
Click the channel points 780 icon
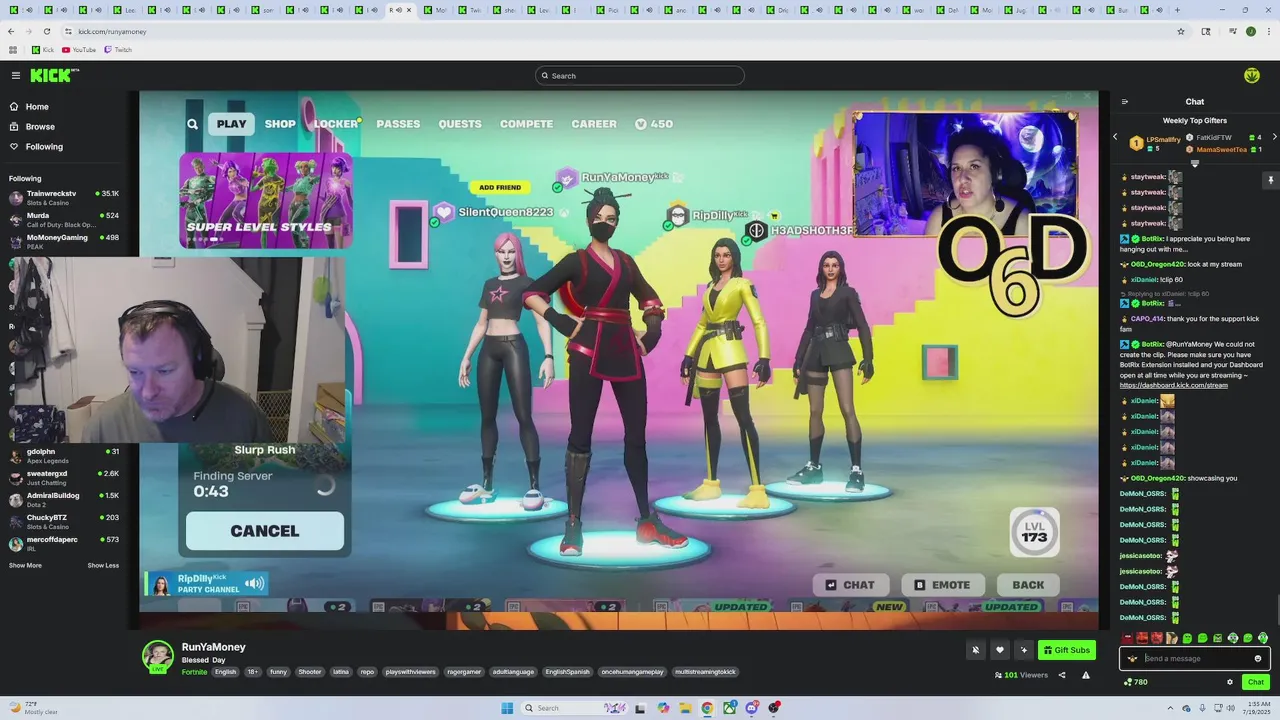pyautogui.click(x=1135, y=682)
